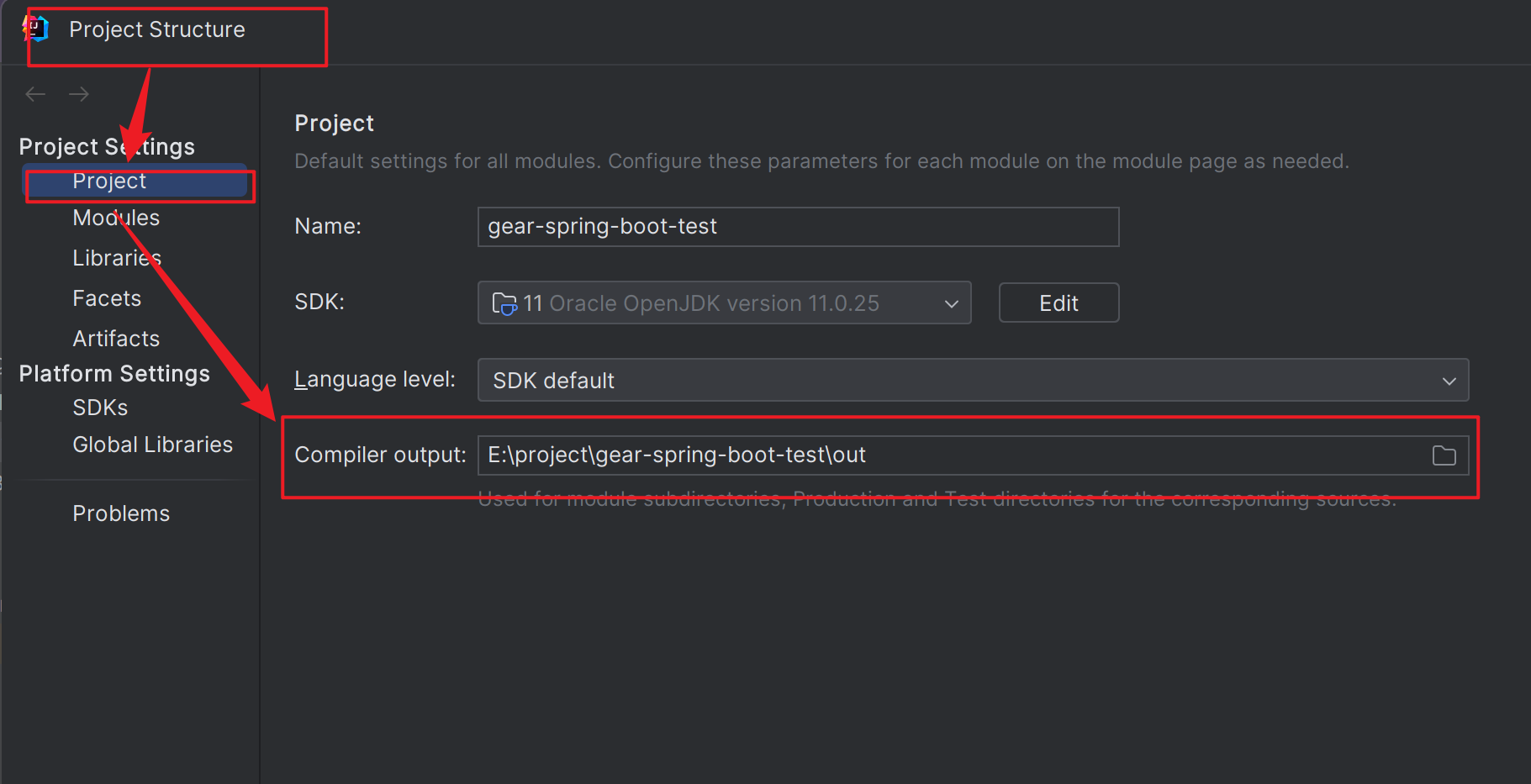Open SDKs under Platform Settings
1531x784 pixels.
click(x=100, y=408)
